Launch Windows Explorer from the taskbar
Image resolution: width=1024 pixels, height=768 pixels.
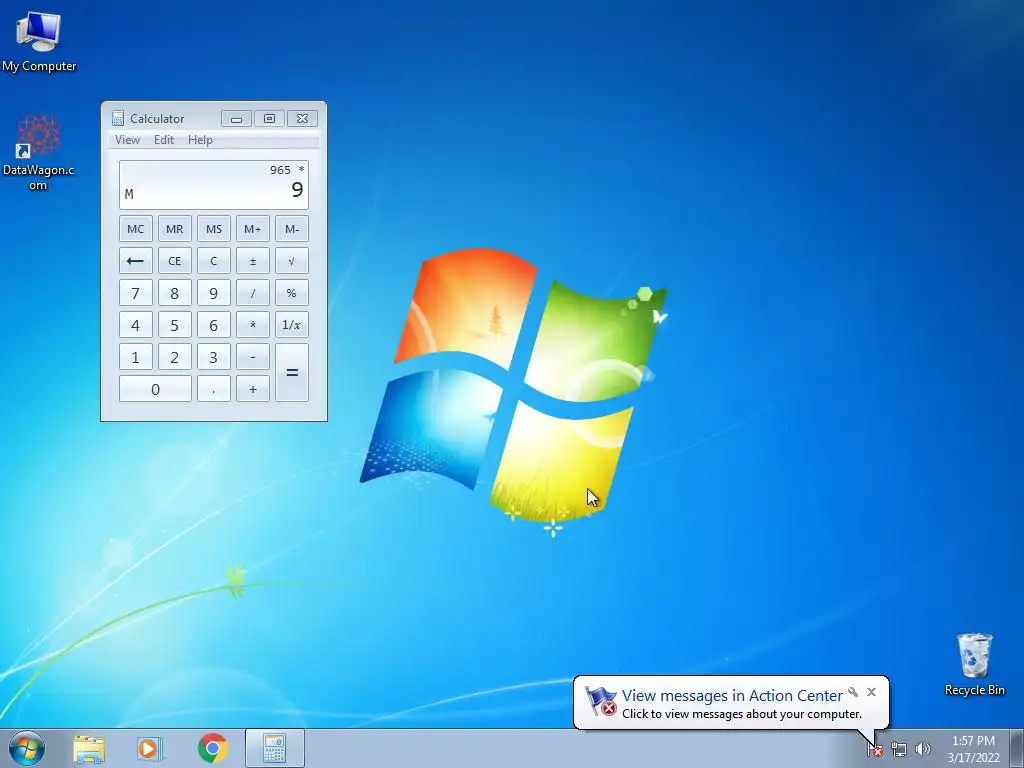point(89,748)
